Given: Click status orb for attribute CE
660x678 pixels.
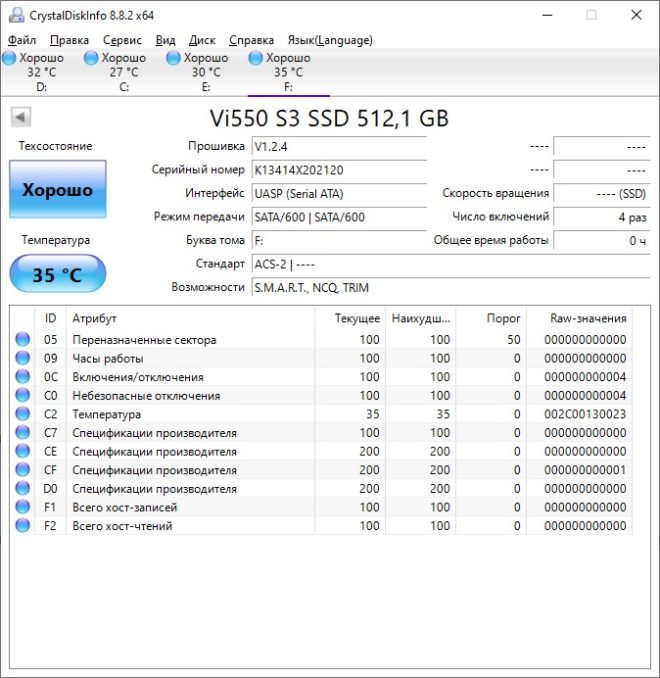Looking at the screenshot, I should [x=22, y=451].
